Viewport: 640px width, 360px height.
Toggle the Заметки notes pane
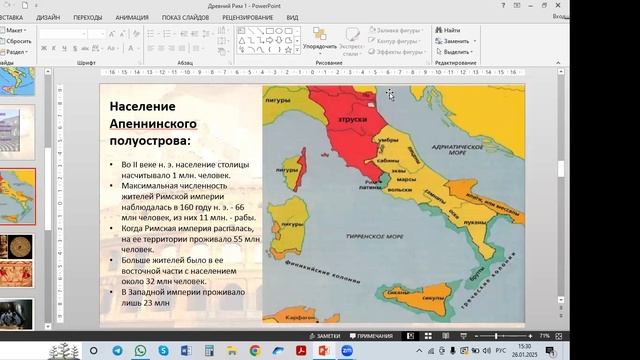[x=325, y=336]
